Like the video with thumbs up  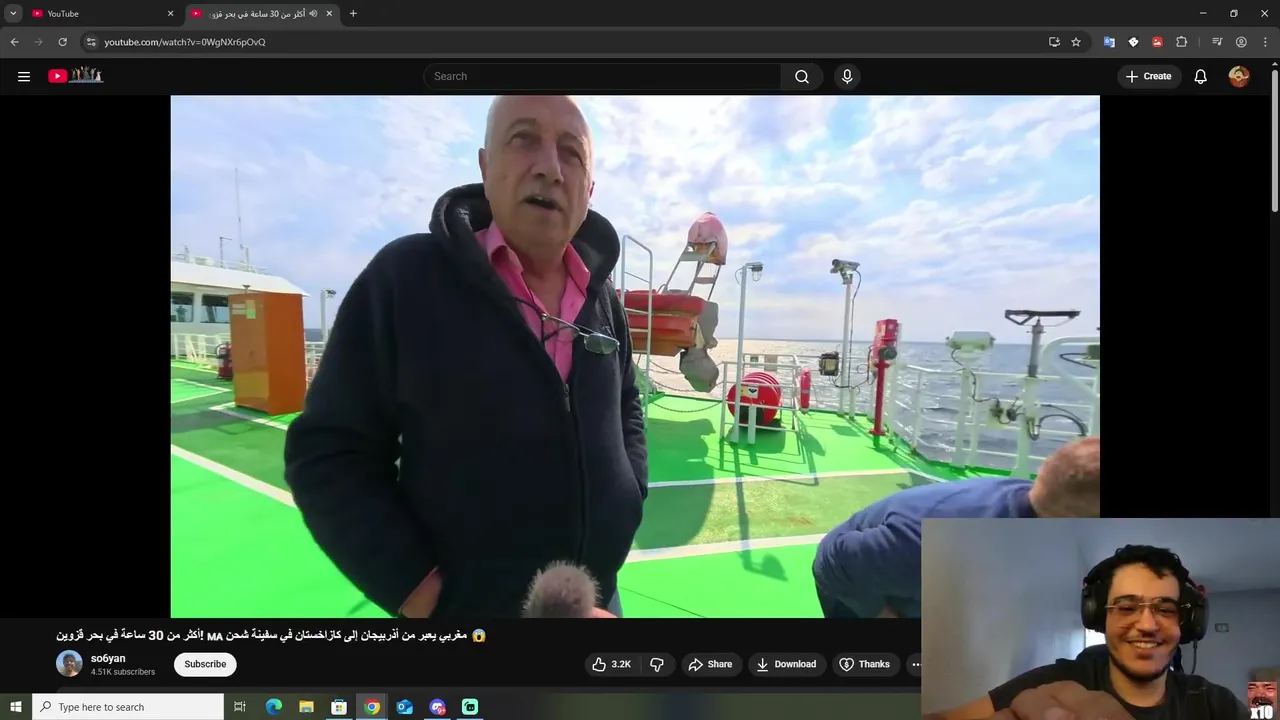[x=611, y=664]
